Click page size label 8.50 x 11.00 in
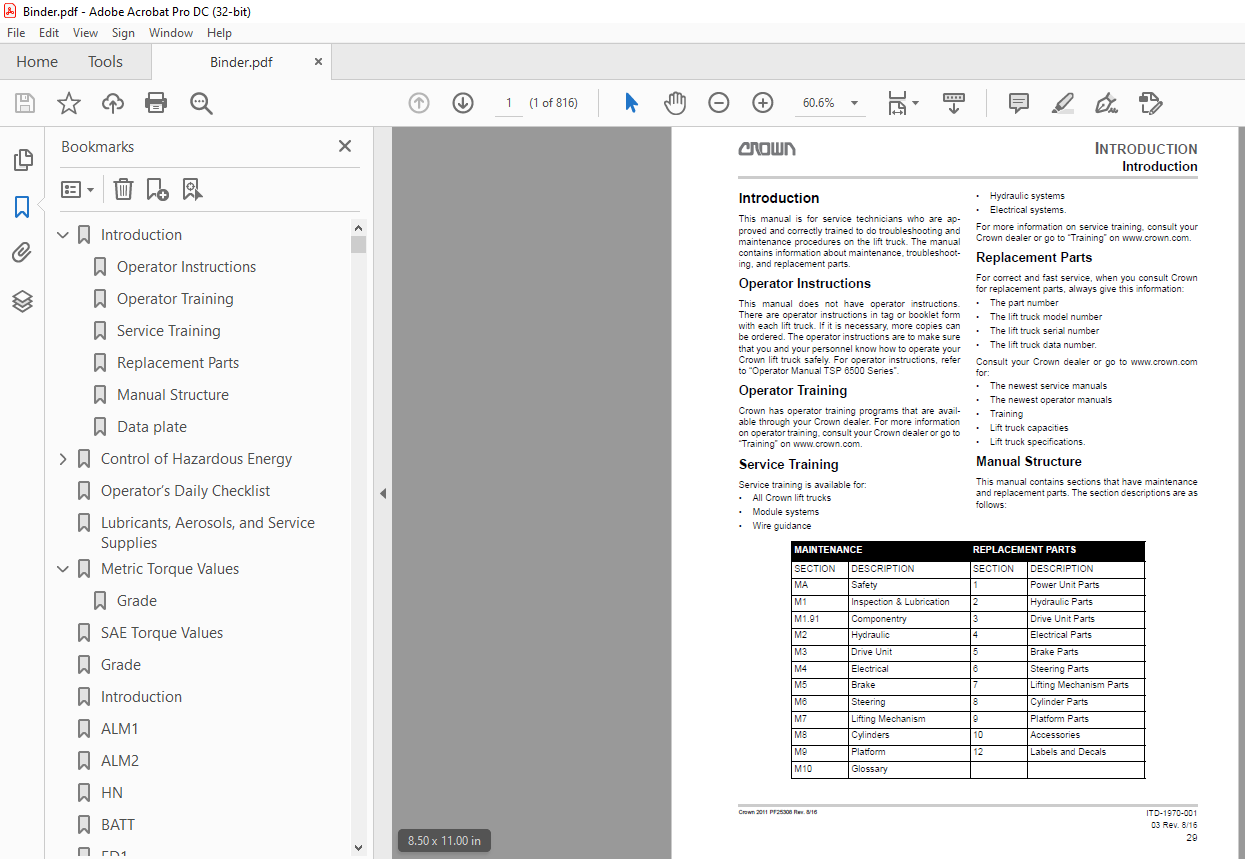 [x=444, y=841]
